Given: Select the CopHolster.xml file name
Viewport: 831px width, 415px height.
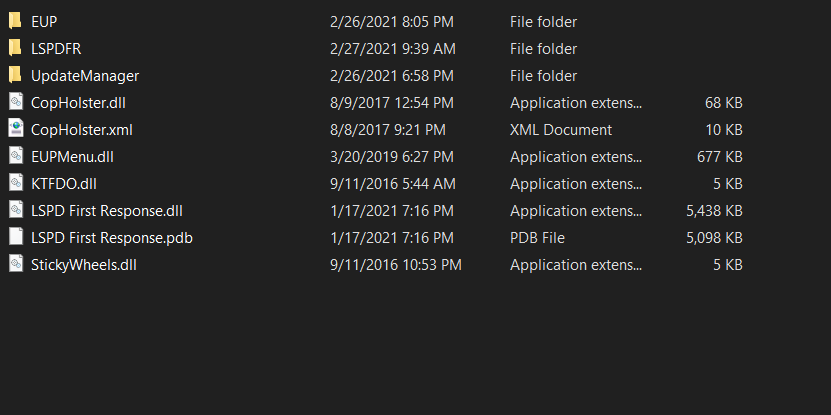Looking at the screenshot, I should click(82, 130).
